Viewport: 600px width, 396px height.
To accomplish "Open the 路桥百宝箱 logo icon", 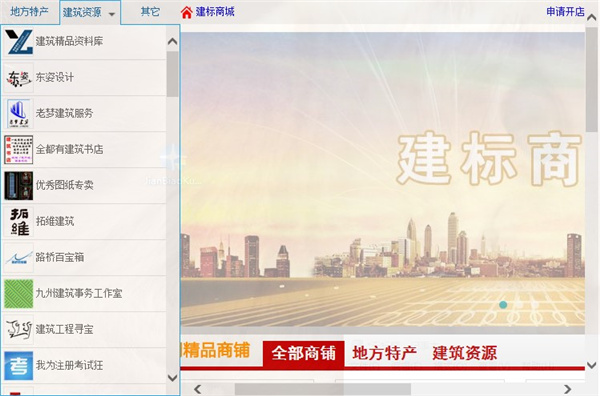I will pyautogui.click(x=19, y=257).
